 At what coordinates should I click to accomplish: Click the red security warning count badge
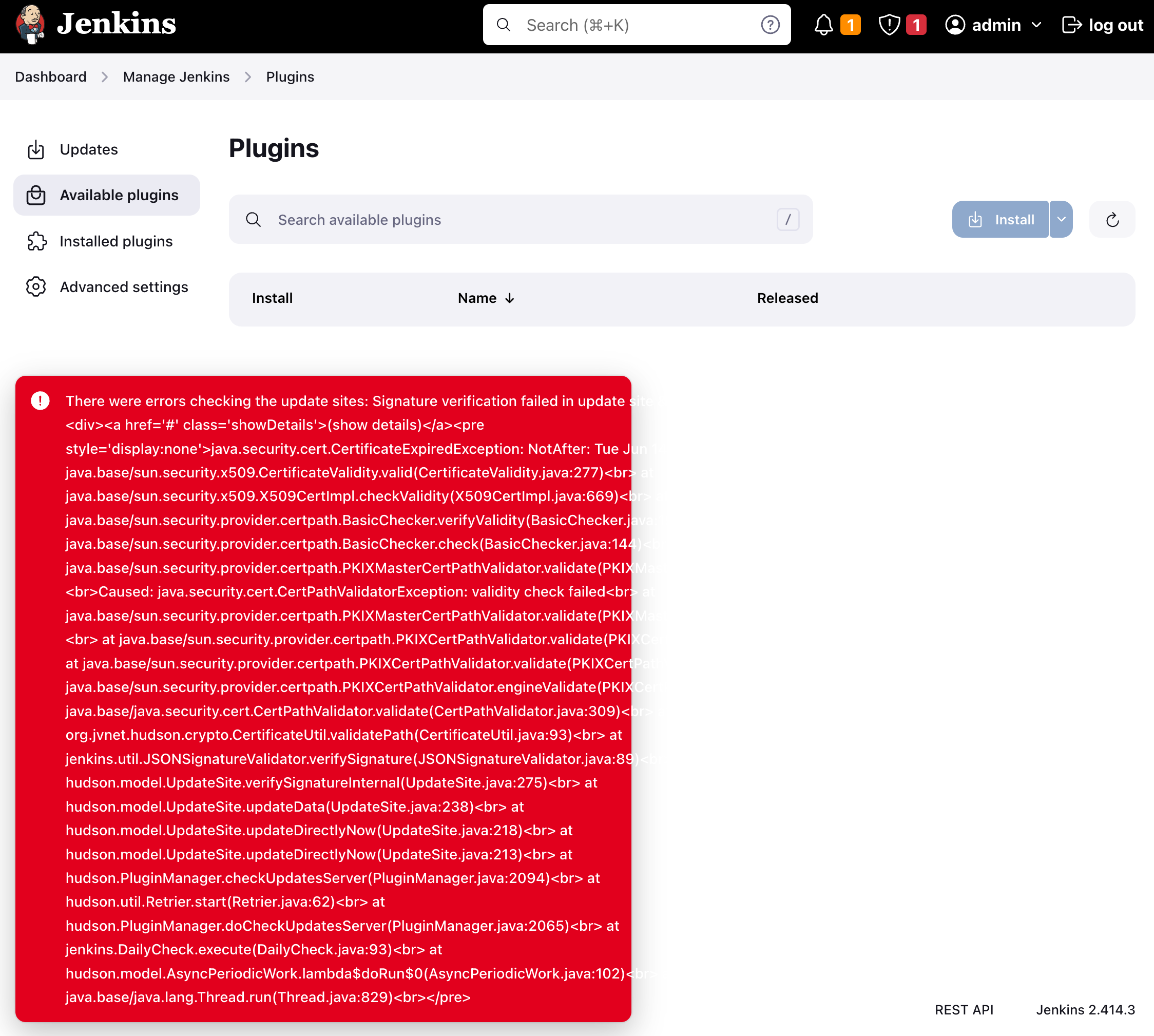916,25
